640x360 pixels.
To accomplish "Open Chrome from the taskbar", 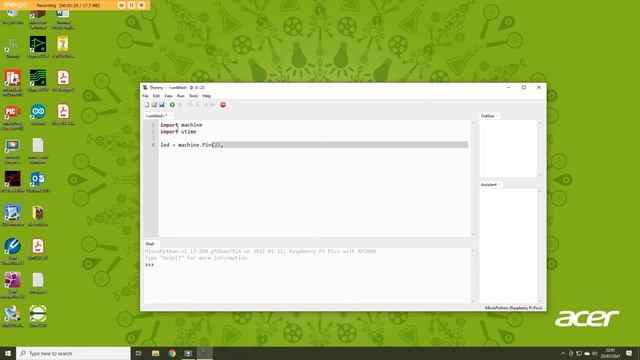I will [x=172, y=353].
